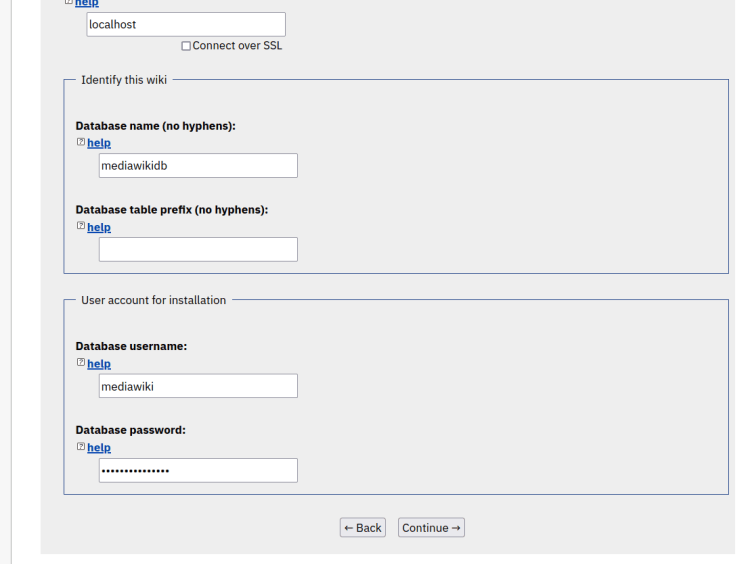748x564 pixels.
Task: Open the help link for Database table prefix
Action: 99,227
